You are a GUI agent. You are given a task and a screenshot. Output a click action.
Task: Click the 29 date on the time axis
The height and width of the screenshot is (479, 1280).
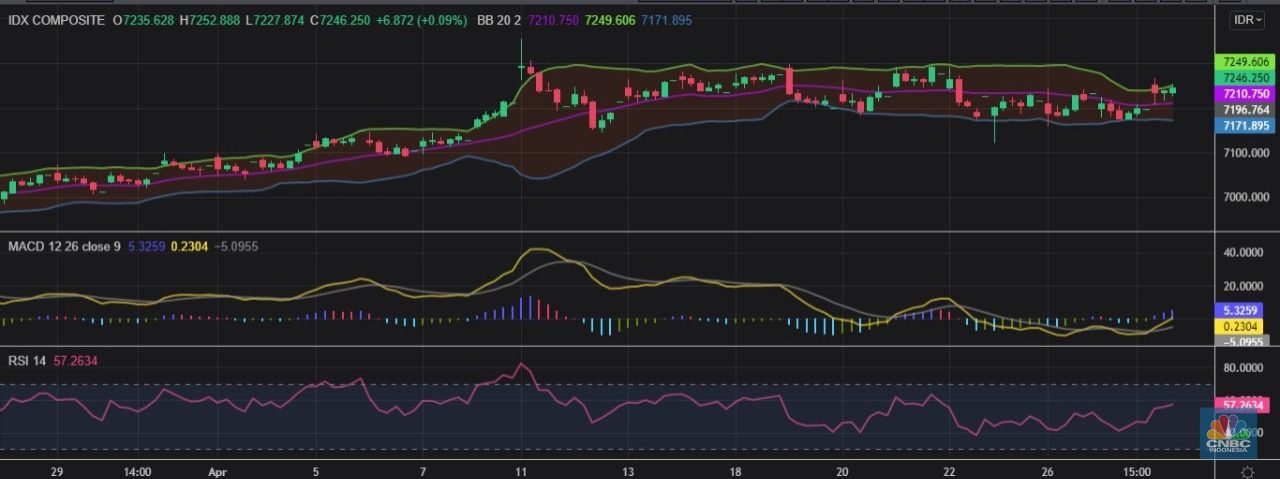pyautogui.click(x=56, y=470)
